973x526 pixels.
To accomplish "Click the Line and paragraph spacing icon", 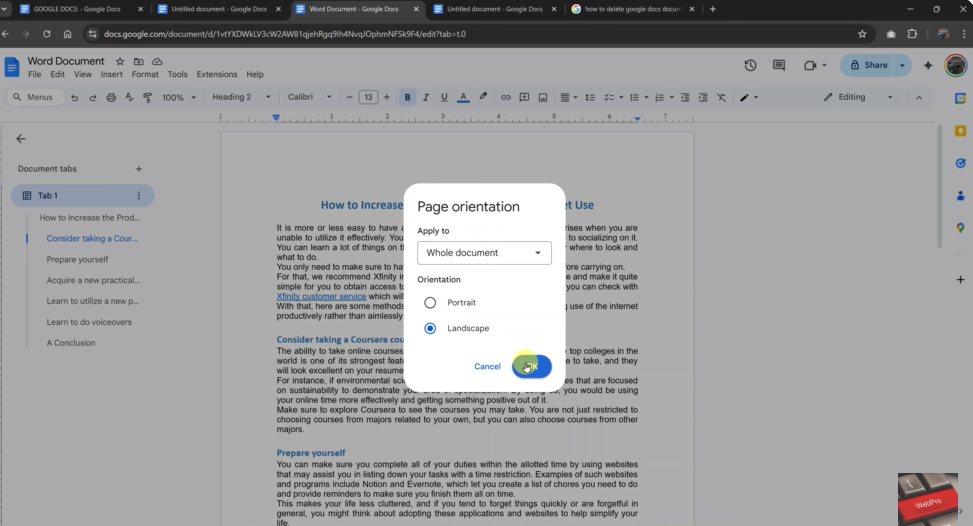I will click(590, 97).
